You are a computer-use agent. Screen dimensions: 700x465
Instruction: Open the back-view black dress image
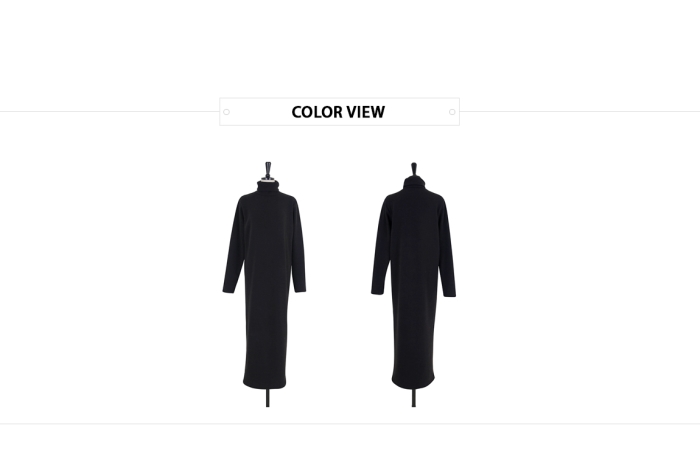pos(413,284)
